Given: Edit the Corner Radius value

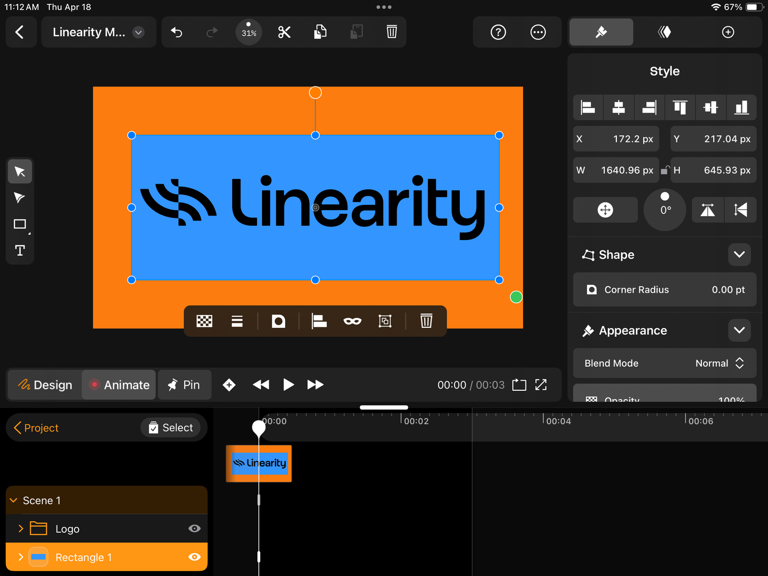Looking at the screenshot, I should tap(665, 290).
